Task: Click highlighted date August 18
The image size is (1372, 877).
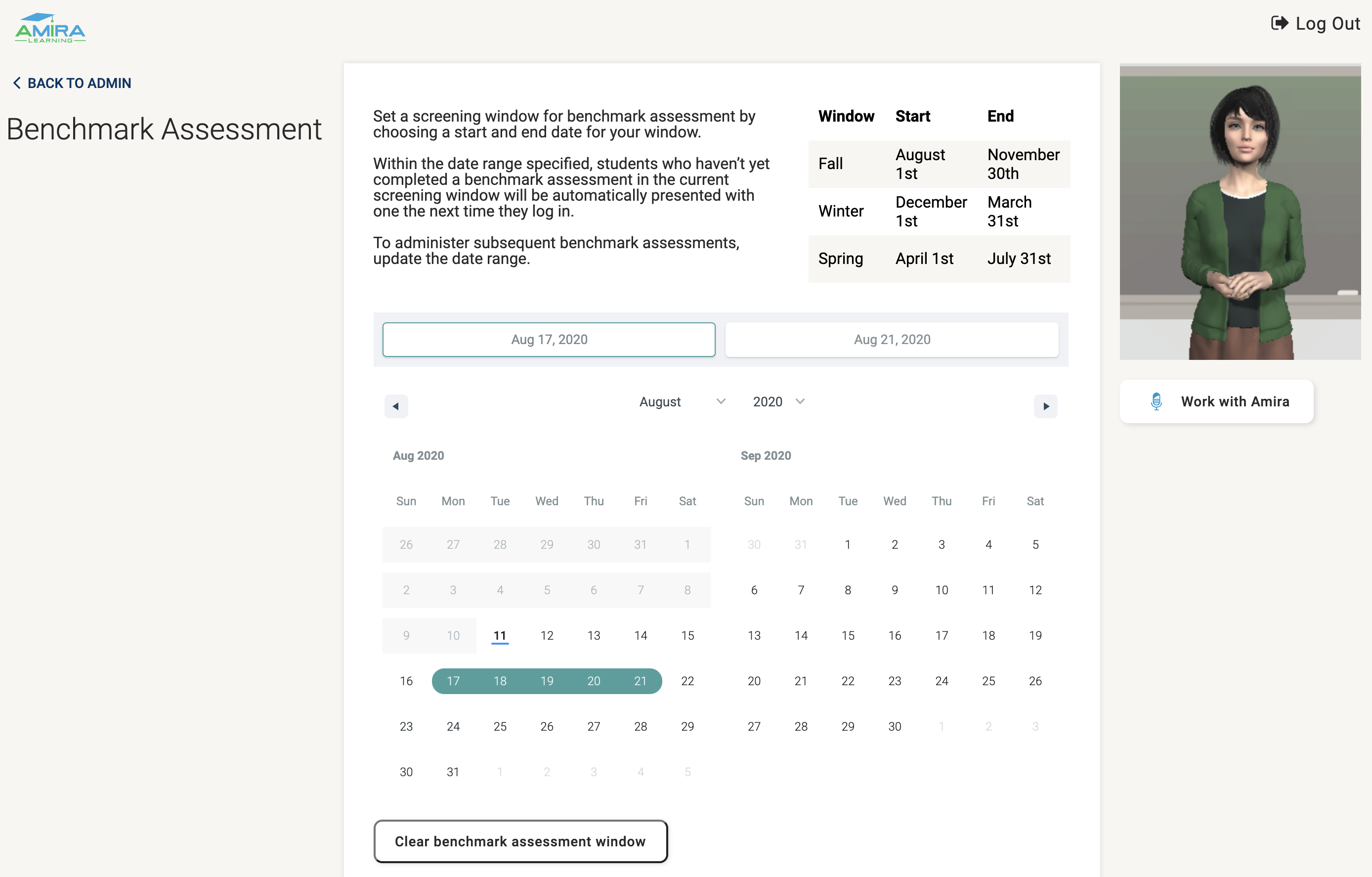Action: (500, 681)
